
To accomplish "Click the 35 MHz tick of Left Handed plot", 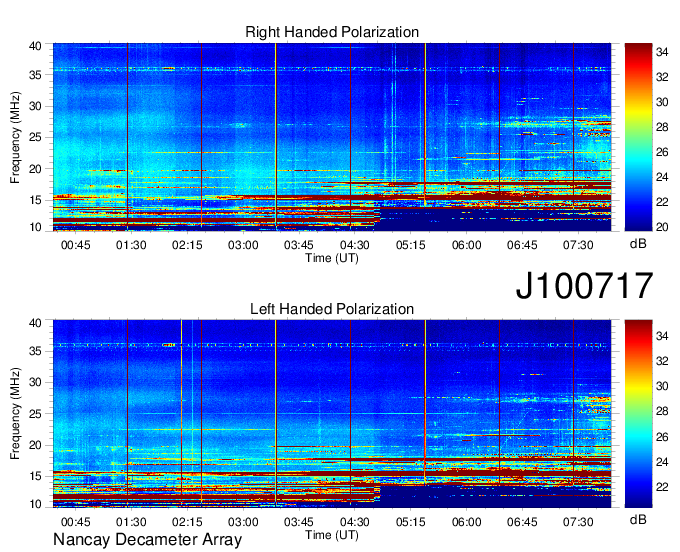I will click(x=35, y=351).
